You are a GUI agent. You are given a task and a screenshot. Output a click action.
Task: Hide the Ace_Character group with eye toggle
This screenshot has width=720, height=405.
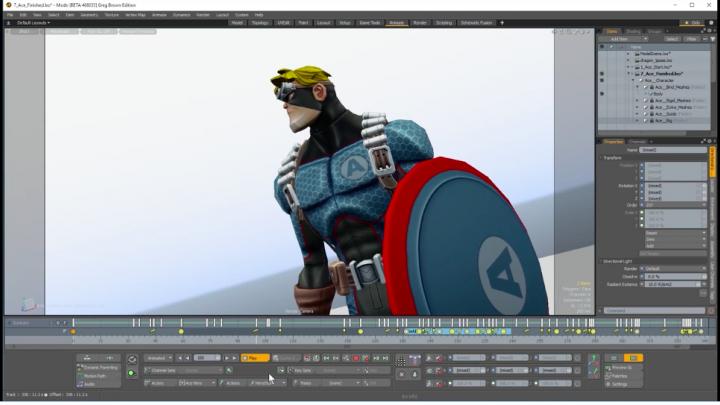tap(602, 80)
